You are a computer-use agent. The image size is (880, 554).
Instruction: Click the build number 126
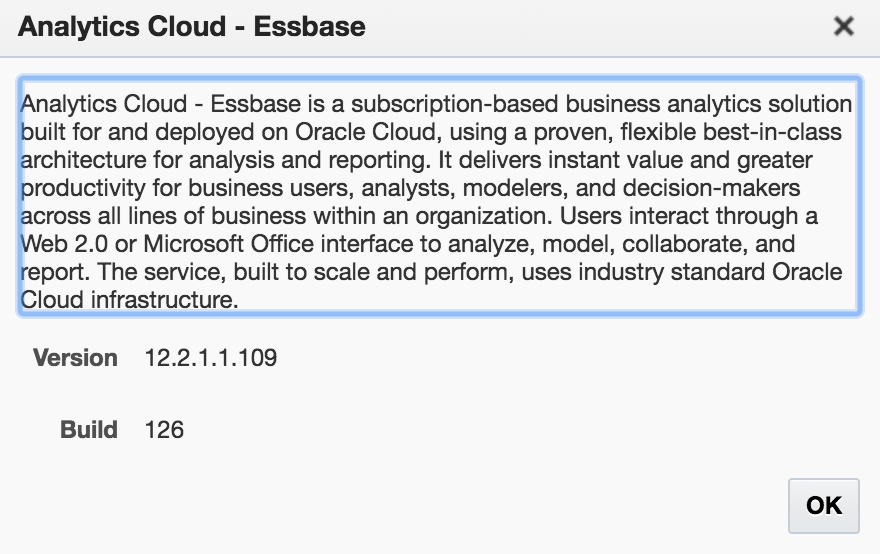pyautogui.click(x=165, y=430)
